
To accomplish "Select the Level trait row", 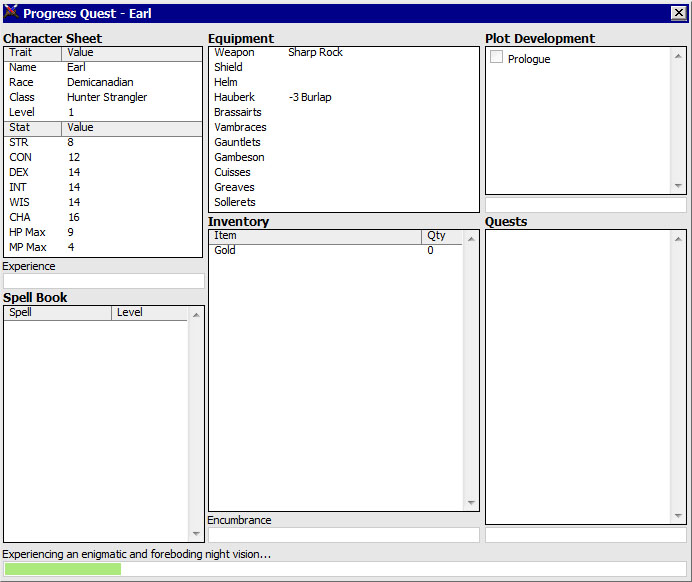I will click(103, 113).
